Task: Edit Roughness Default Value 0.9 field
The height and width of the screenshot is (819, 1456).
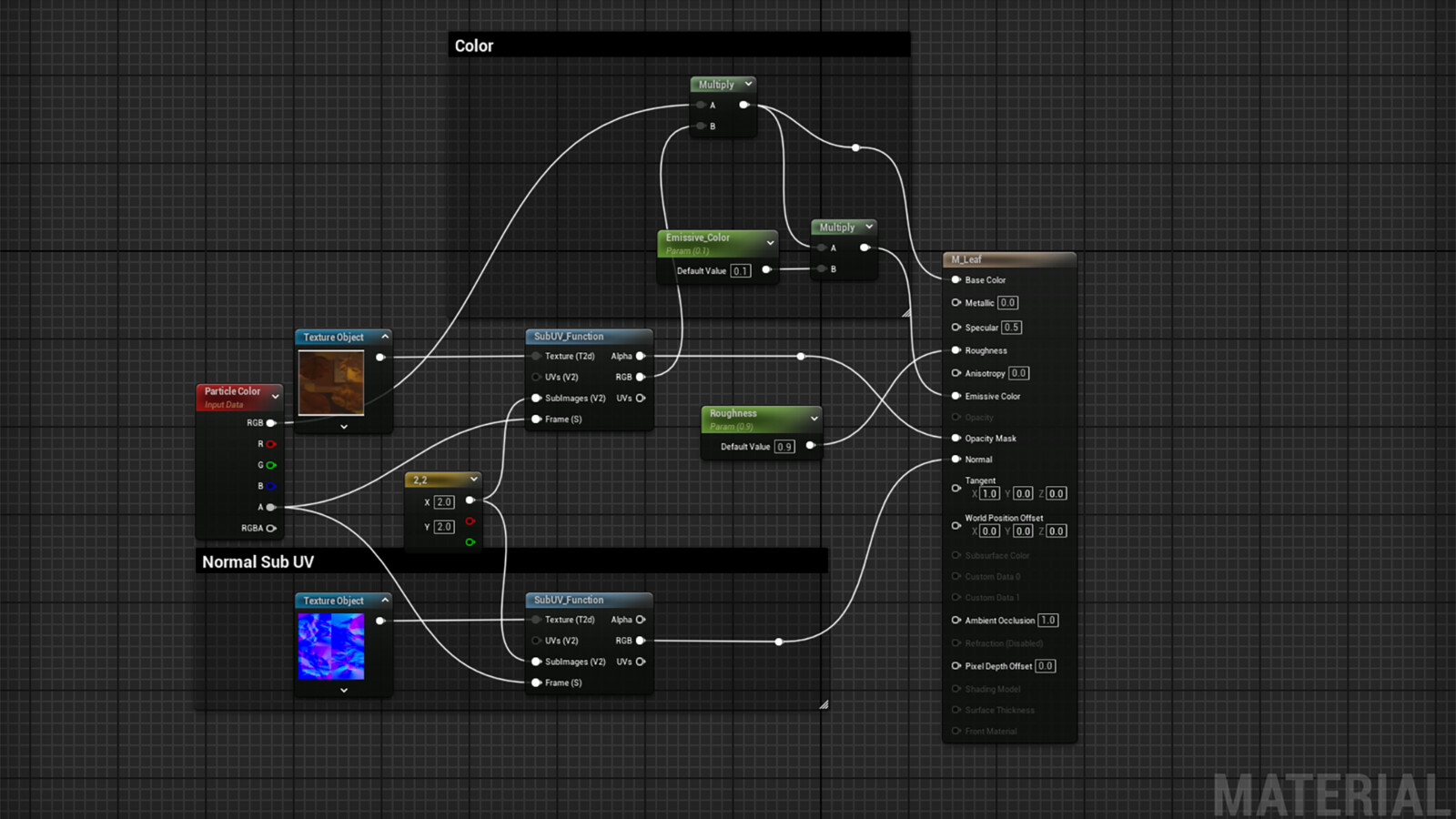Action: 784,447
